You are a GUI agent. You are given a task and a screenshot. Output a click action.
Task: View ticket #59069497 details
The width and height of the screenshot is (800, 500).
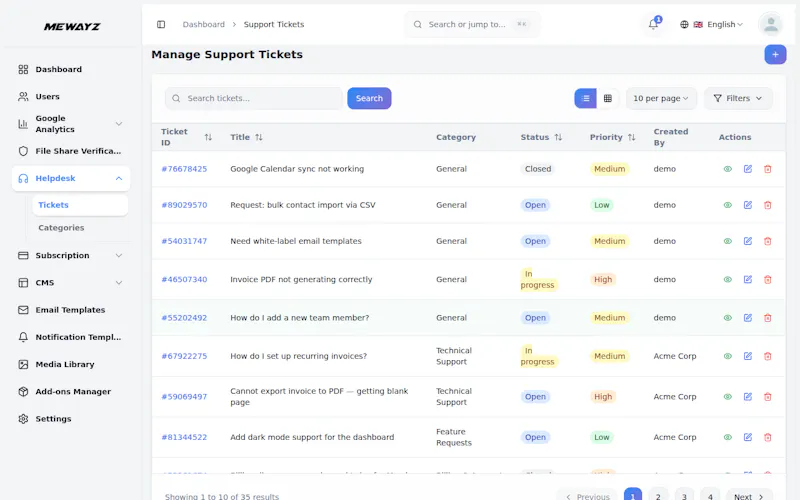[x=728, y=397]
